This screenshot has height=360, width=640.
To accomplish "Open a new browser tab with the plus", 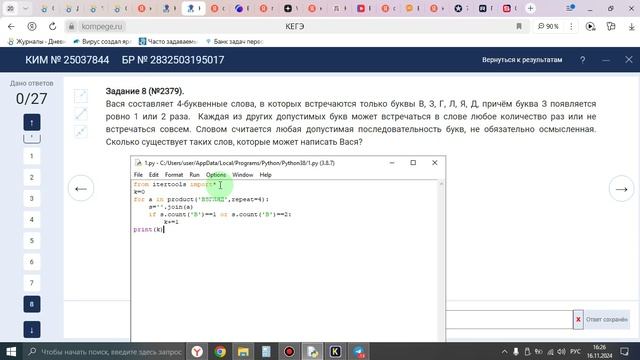I will coord(530,8).
